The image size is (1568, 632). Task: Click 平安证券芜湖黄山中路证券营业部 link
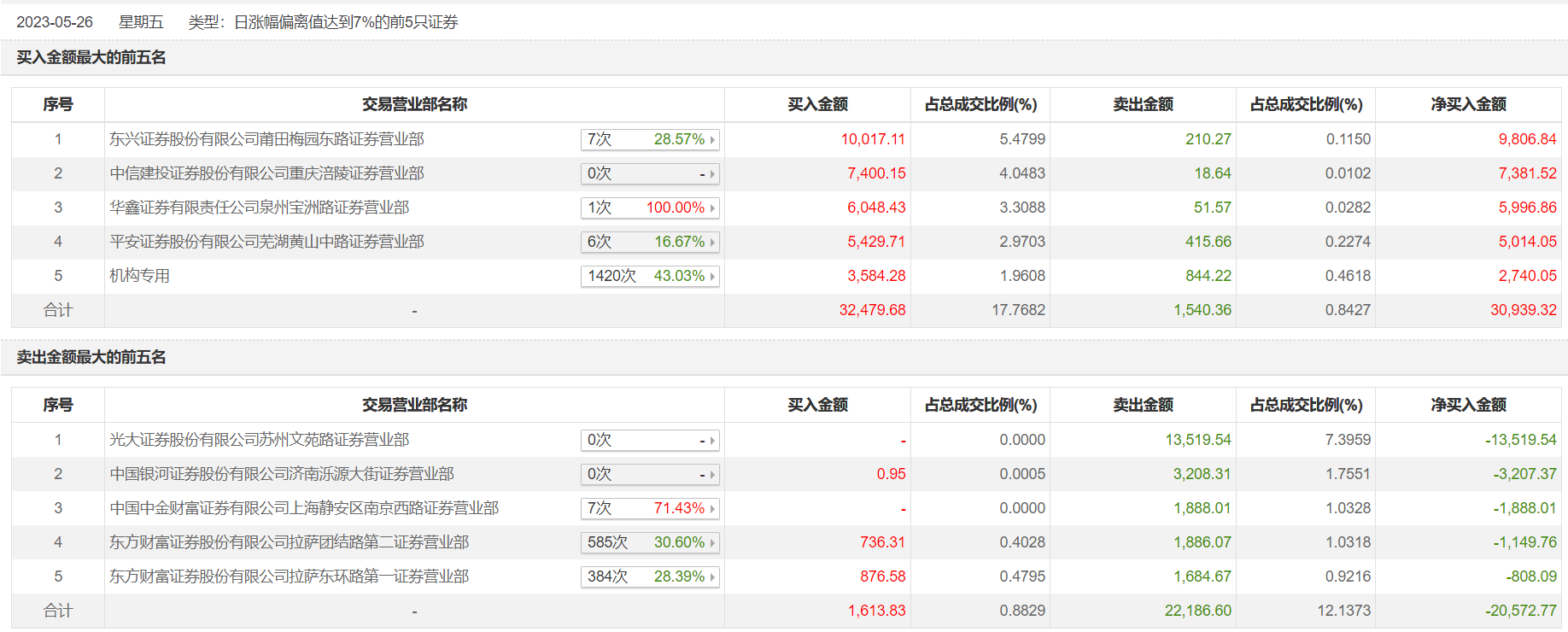coord(266,242)
